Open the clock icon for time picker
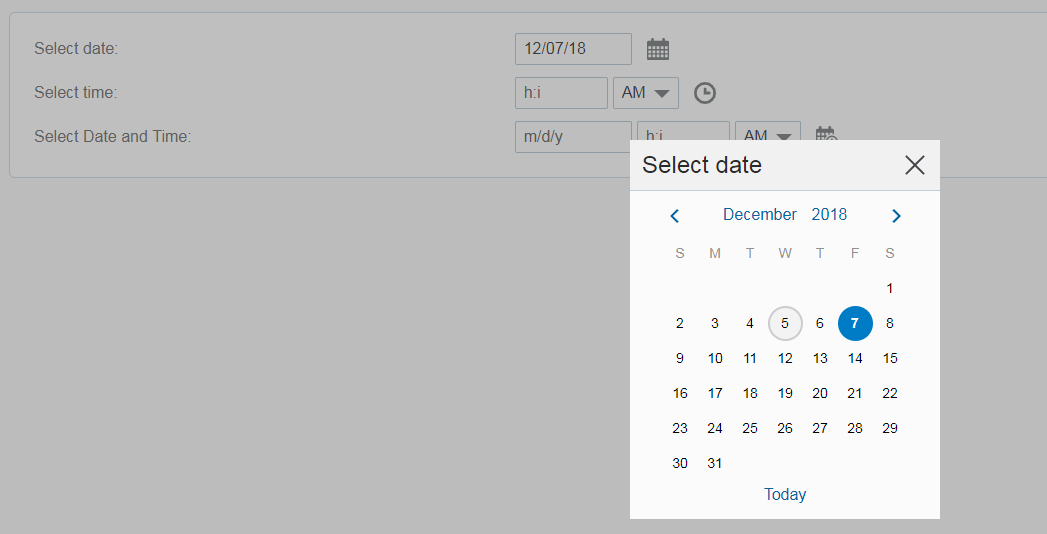This screenshot has height=534, width=1047. coord(705,93)
